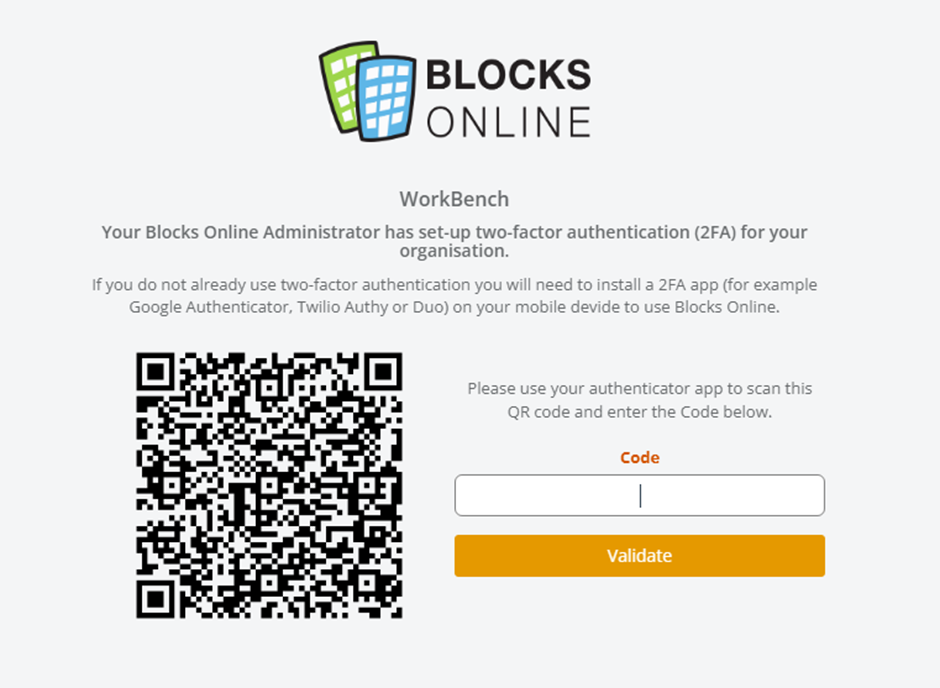
Task: Click 'QR code and enter the Code below' line
Action: [640, 412]
